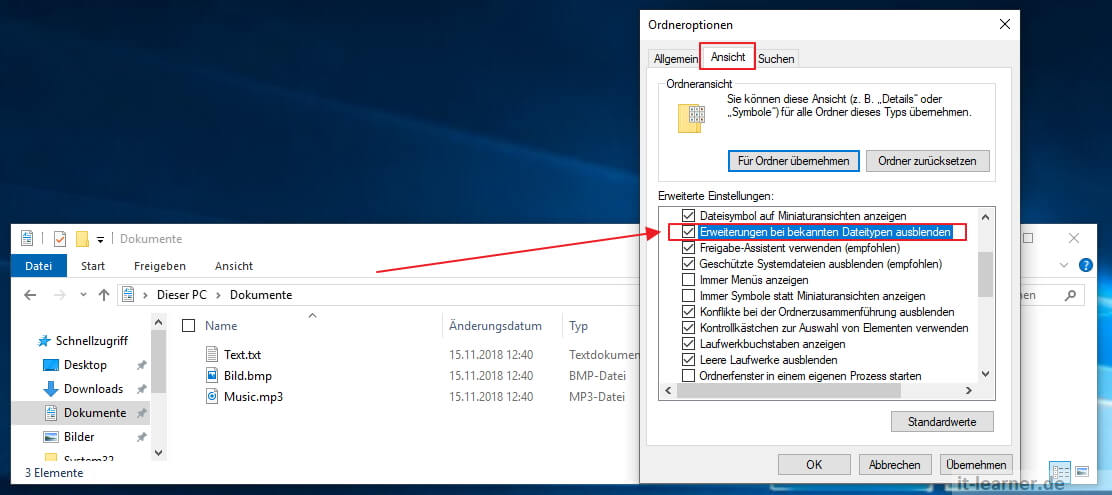This screenshot has width=1112, height=495.
Task: Click Dieser PC in the address path
Action: tap(182, 295)
